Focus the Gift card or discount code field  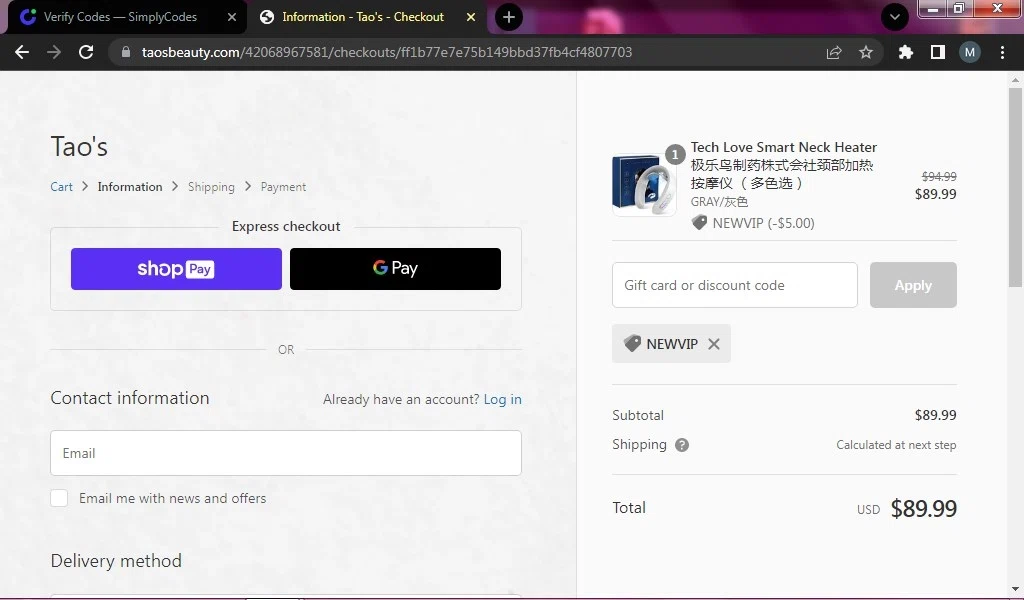click(735, 285)
